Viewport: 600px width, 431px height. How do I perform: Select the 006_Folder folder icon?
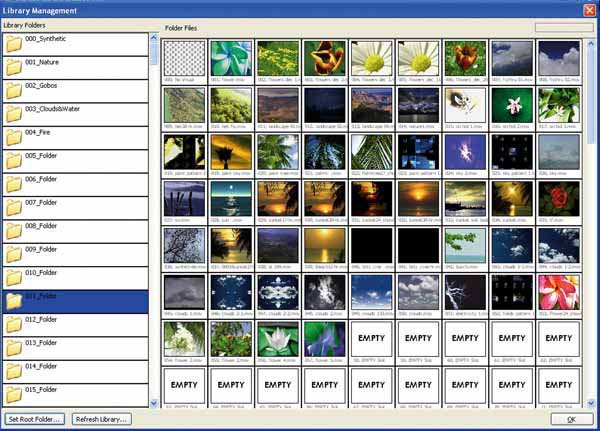point(14,184)
